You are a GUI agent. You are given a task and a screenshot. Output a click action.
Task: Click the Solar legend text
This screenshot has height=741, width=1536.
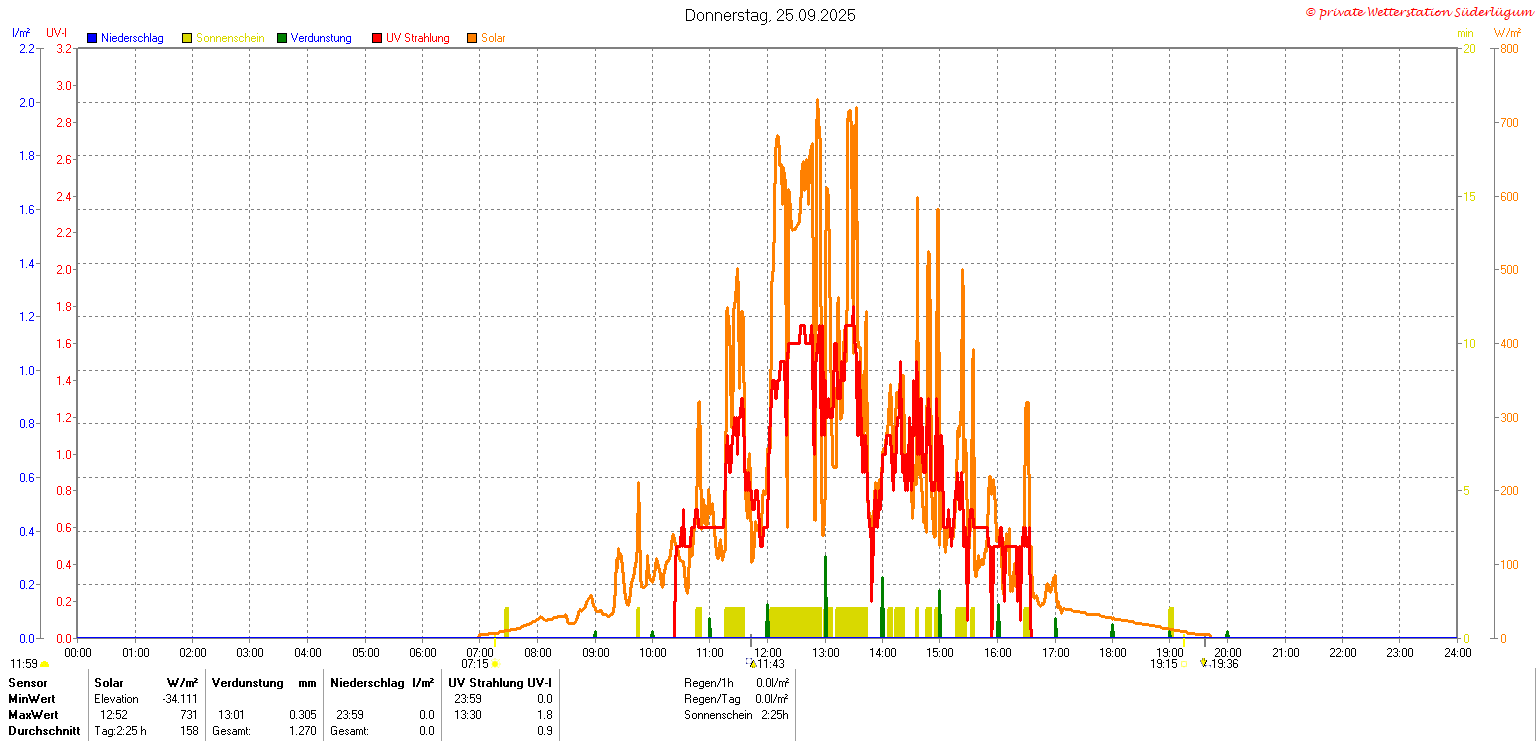(x=493, y=38)
